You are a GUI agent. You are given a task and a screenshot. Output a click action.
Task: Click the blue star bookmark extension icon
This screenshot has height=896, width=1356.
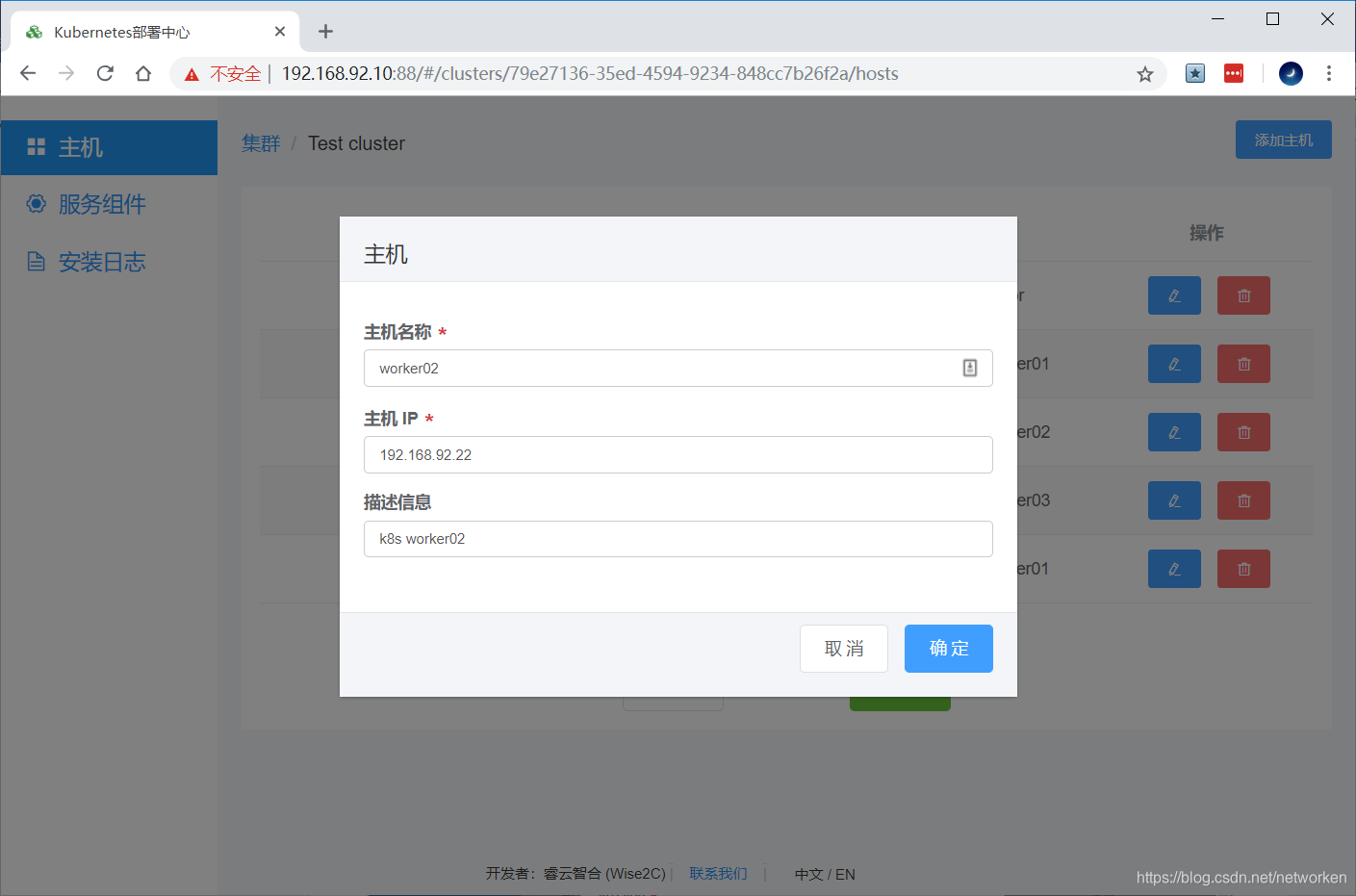point(1195,73)
